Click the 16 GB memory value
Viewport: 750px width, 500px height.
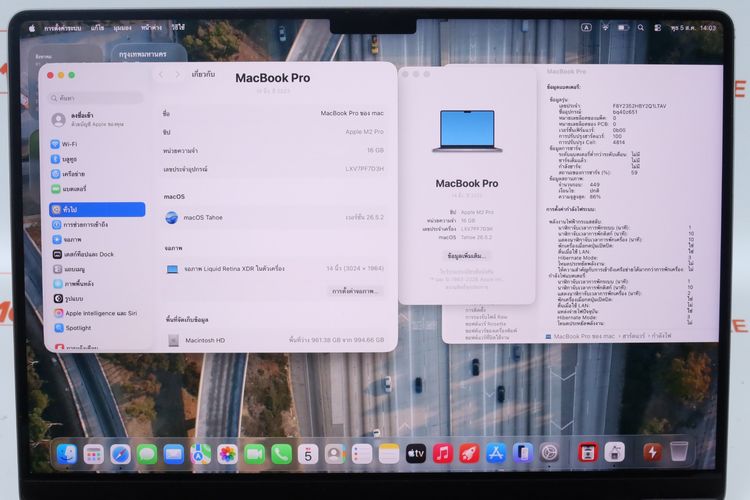(x=375, y=150)
